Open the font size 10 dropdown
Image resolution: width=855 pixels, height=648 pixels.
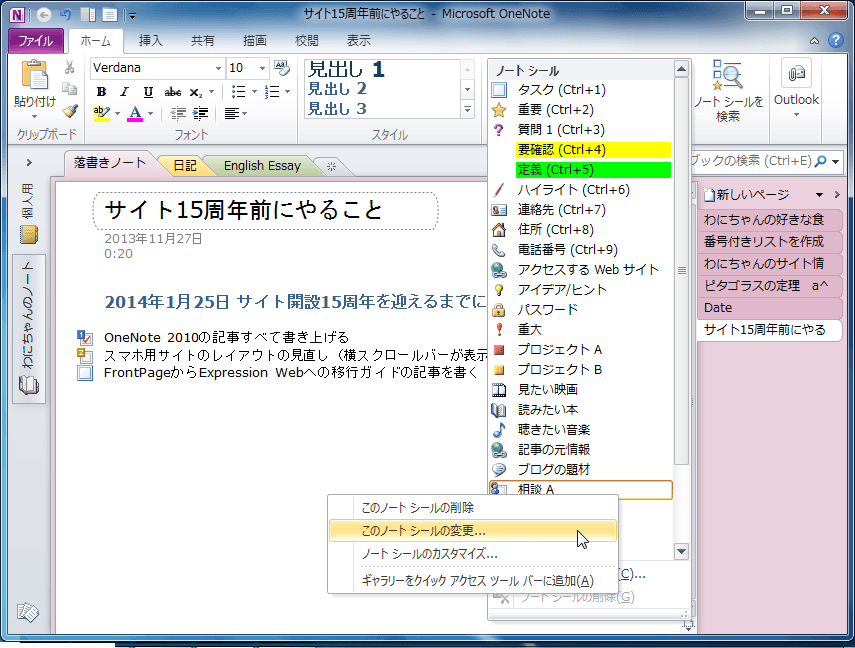[x=262, y=68]
